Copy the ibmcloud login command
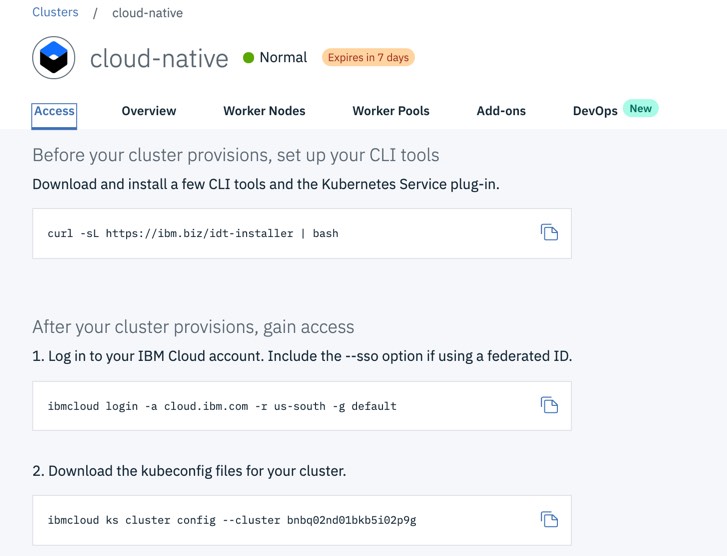 point(549,405)
